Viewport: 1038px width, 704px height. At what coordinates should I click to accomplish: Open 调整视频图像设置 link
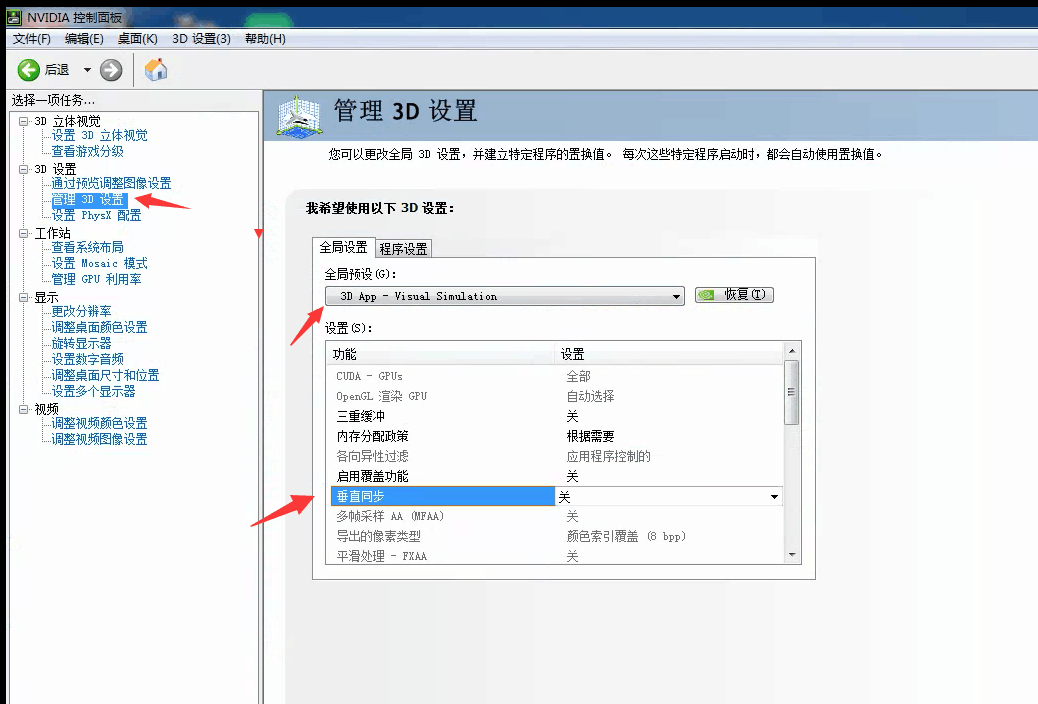[99, 438]
